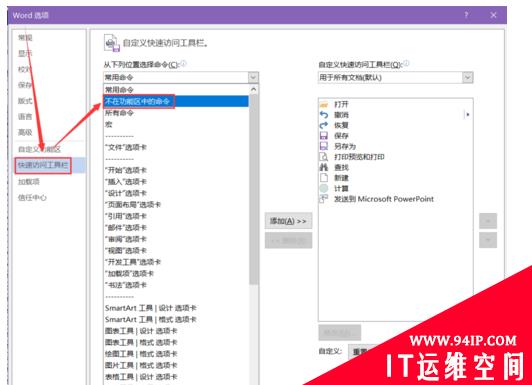This screenshot has height=385, width=532.
Task: Click the move down arrow button
Action: coord(488,240)
